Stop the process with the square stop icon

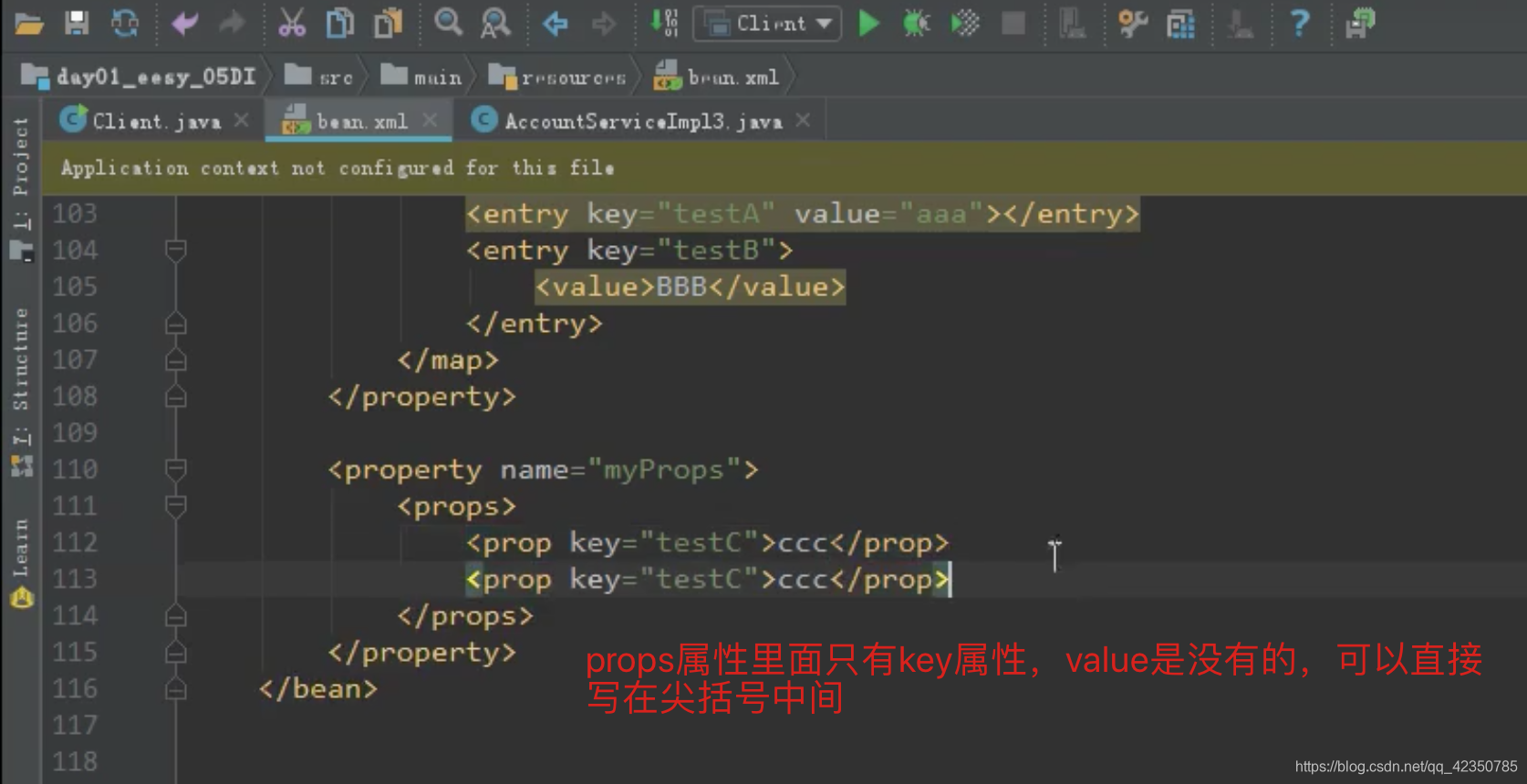(1013, 23)
